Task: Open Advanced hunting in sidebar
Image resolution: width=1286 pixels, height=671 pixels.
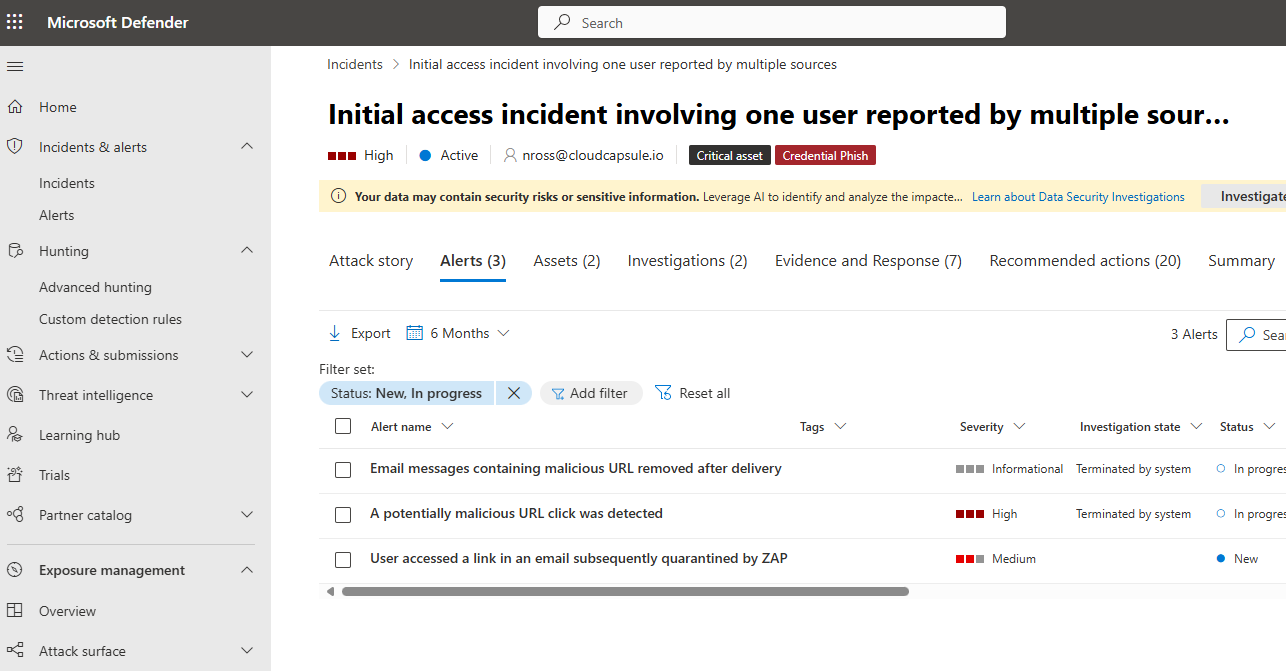Action: [95, 287]
